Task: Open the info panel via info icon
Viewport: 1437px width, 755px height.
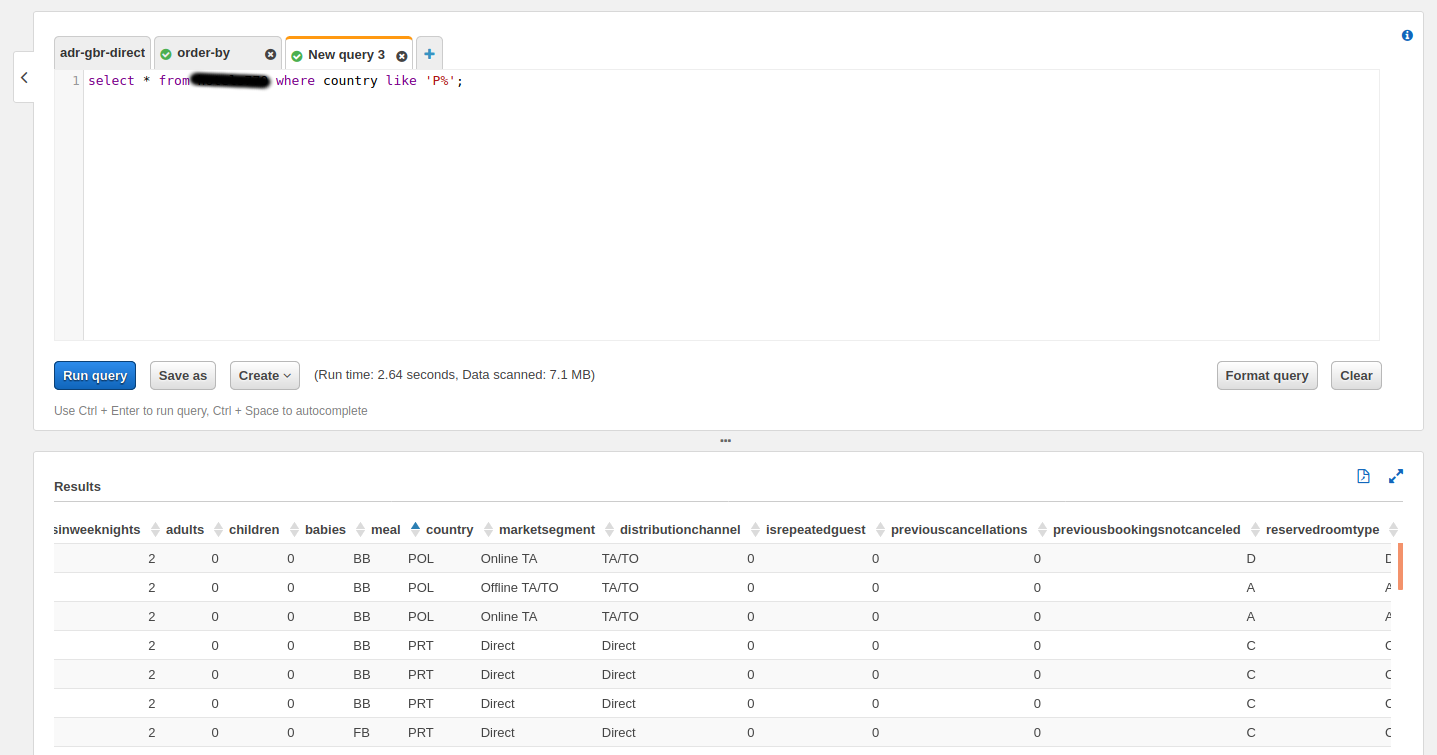Action: (x=1407, y=35)
